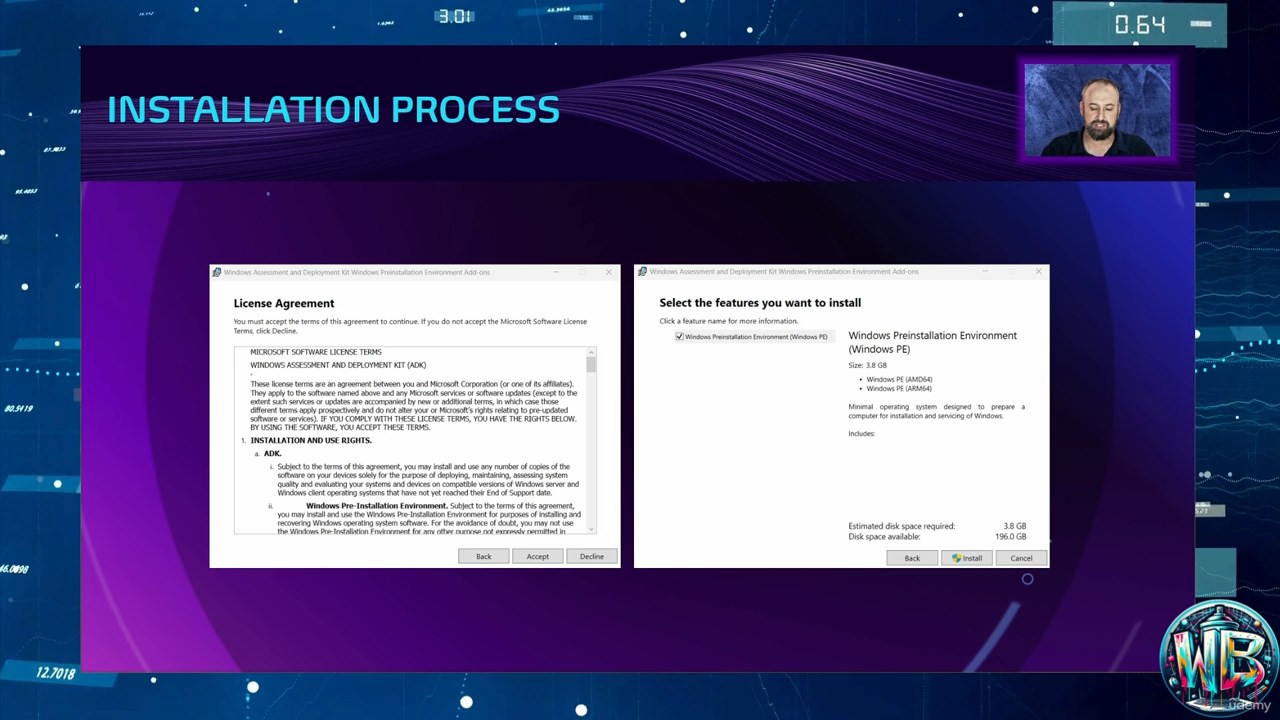Click 'INSTALLATION AND USE RIGHTS.' section heading
Image resolution: width=1280 pixels, height=720 pixels.
311,440
